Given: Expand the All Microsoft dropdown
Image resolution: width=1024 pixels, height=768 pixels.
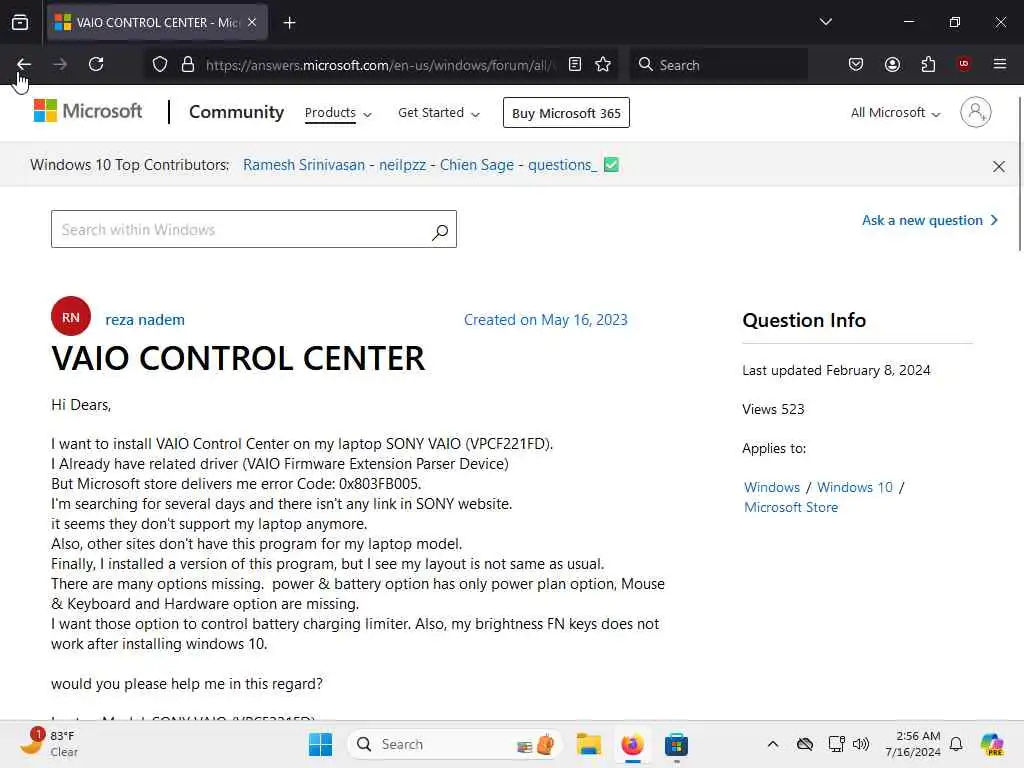Looking at the screenshot, I should click(895, 113).
